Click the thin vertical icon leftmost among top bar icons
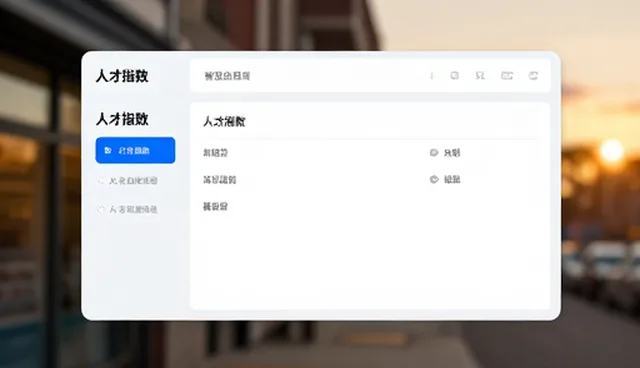640x368 pixels. click(x=431, y=75)
